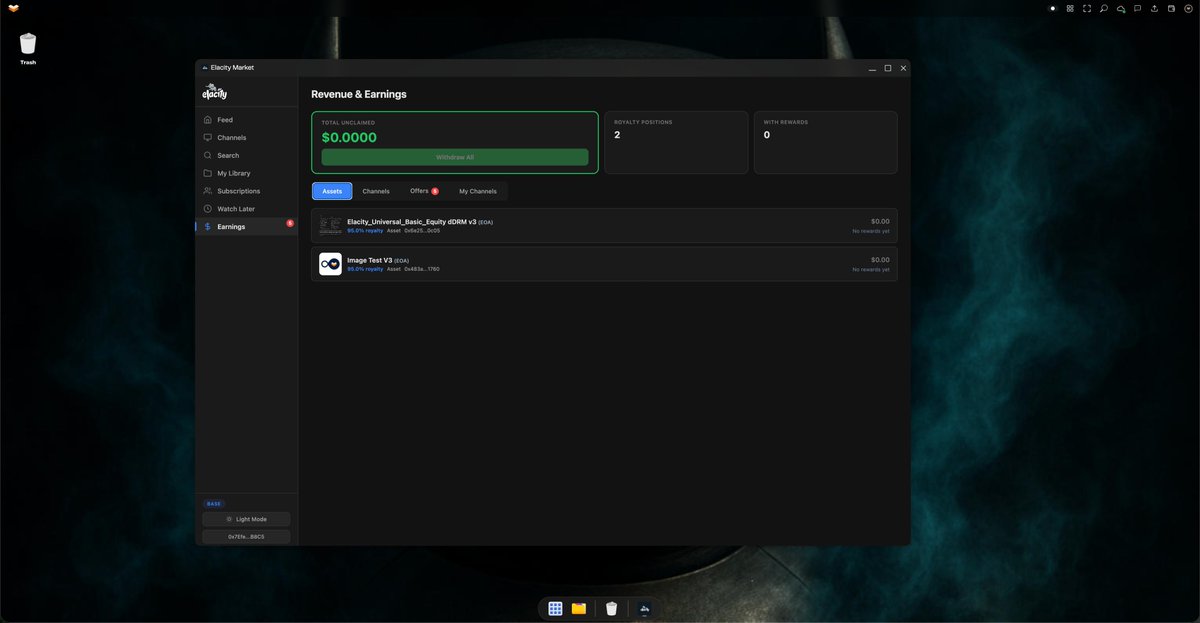
Task: Click the red notification badge on Earnings
Action: [290, 223]
